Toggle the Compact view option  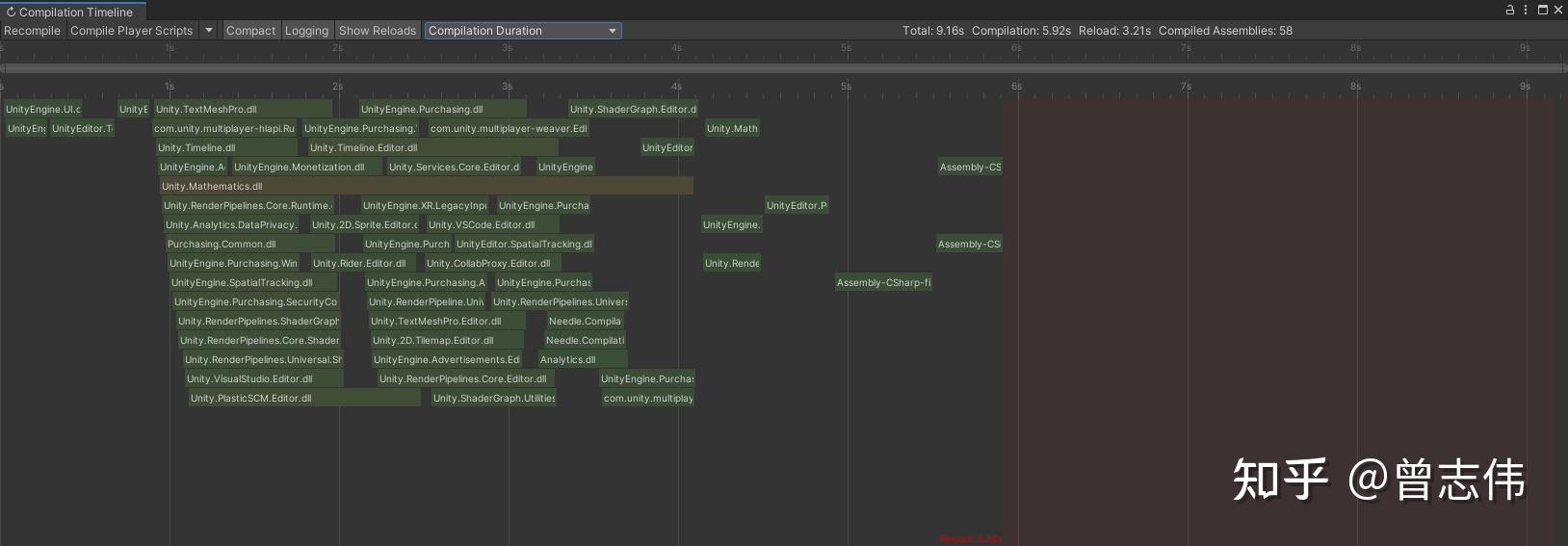point(250,31)
